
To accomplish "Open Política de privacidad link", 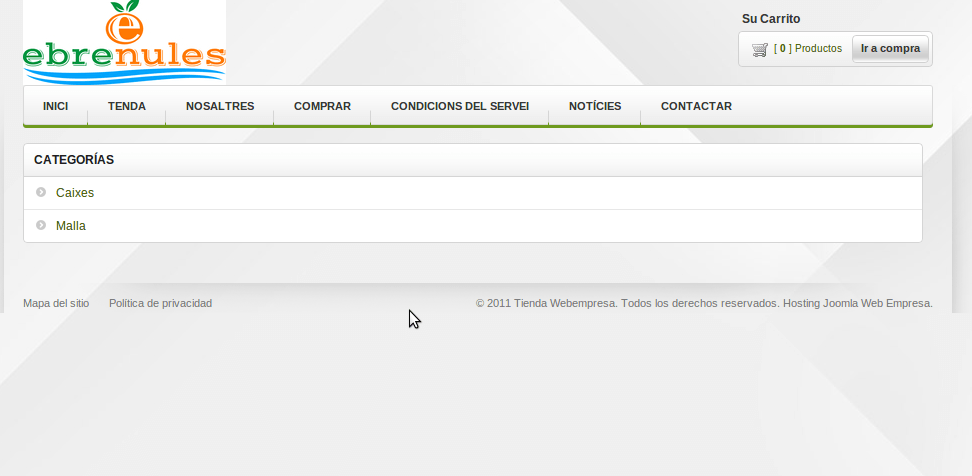I will 161,303.
